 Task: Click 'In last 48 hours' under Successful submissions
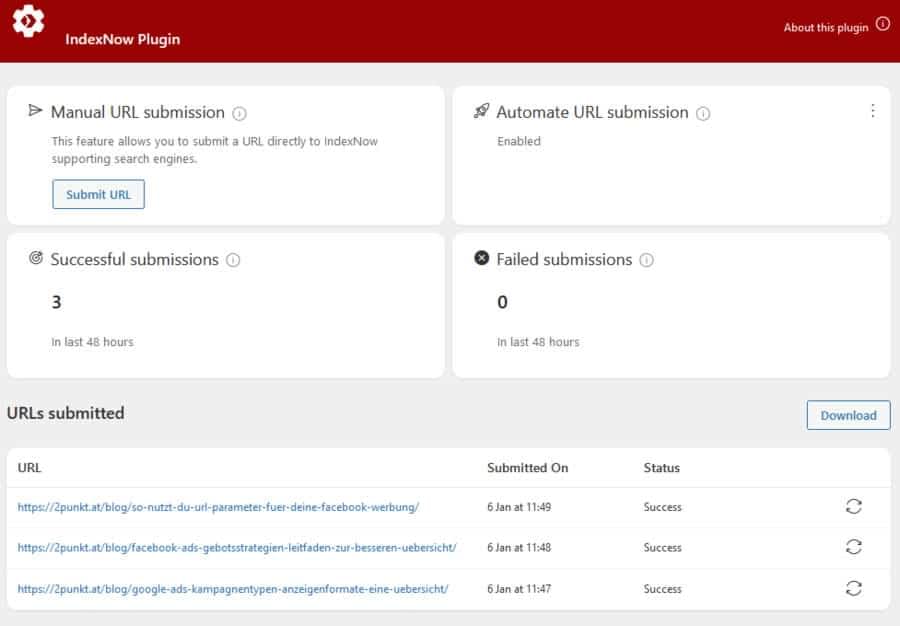[x=92, y=342]
